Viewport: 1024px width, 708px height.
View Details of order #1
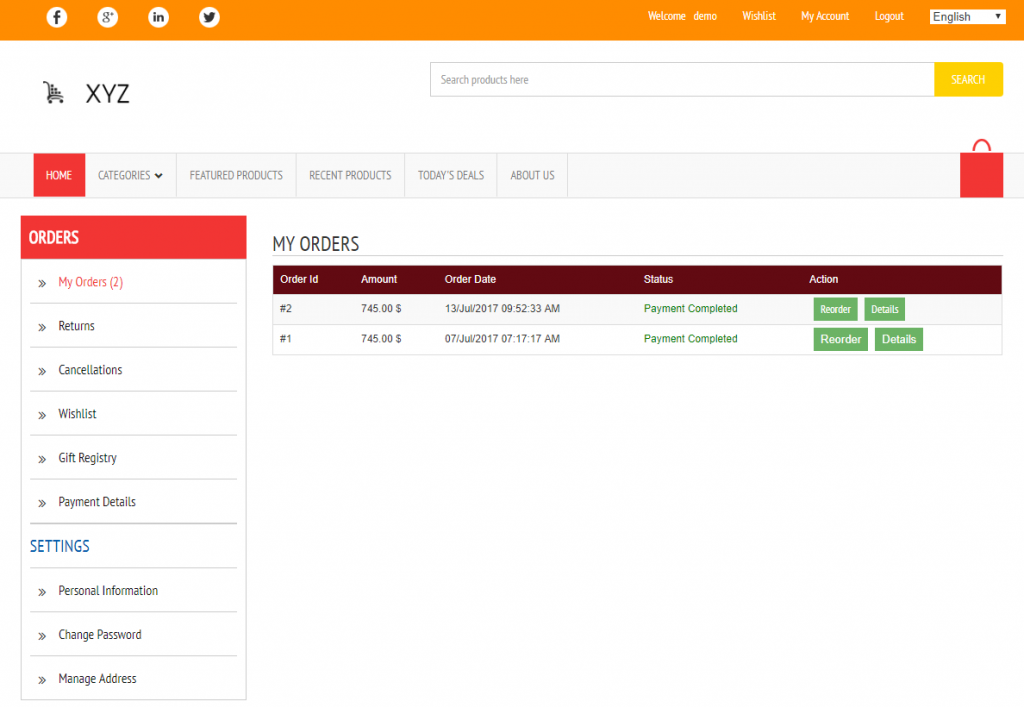[899, 339]
